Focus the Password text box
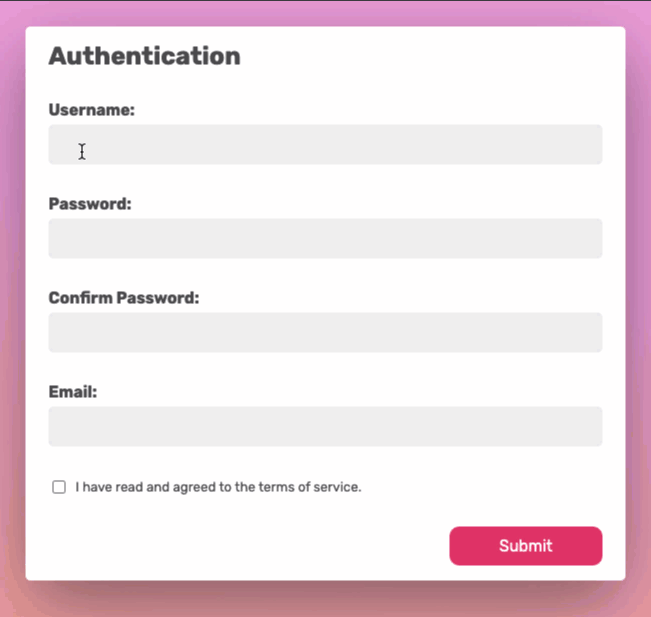This screenshot has width=651, height=617. coord(325,239)
